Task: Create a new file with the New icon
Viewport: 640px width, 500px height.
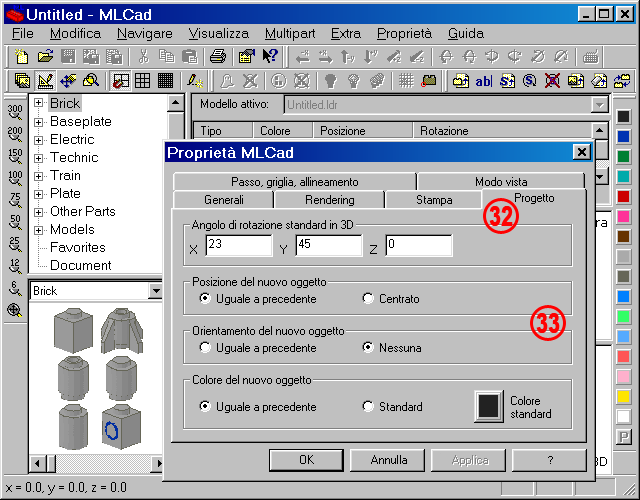Action: click(x=22, y=56)
